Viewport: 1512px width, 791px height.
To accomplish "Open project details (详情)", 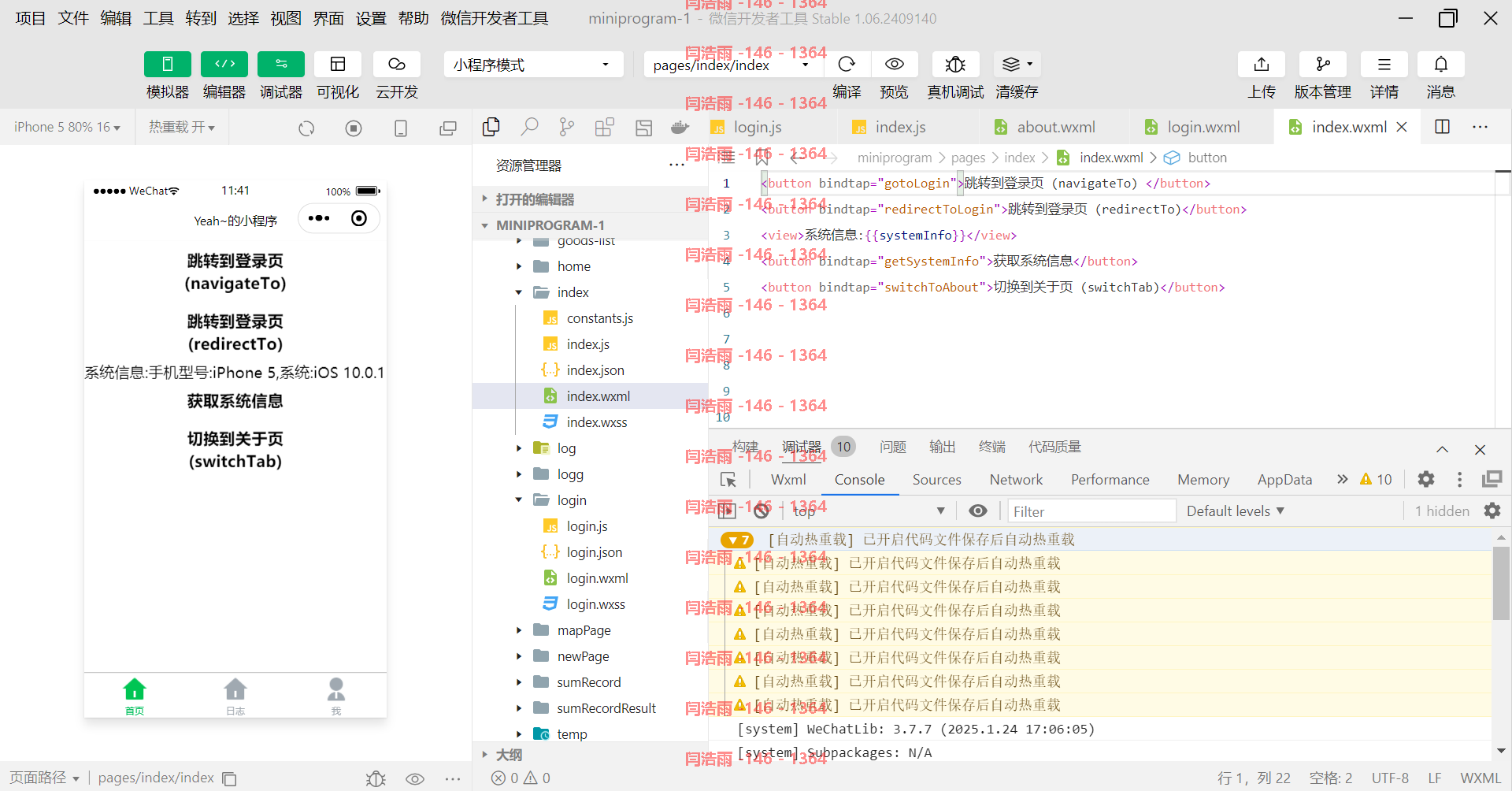I will [x=1384, y=64].
